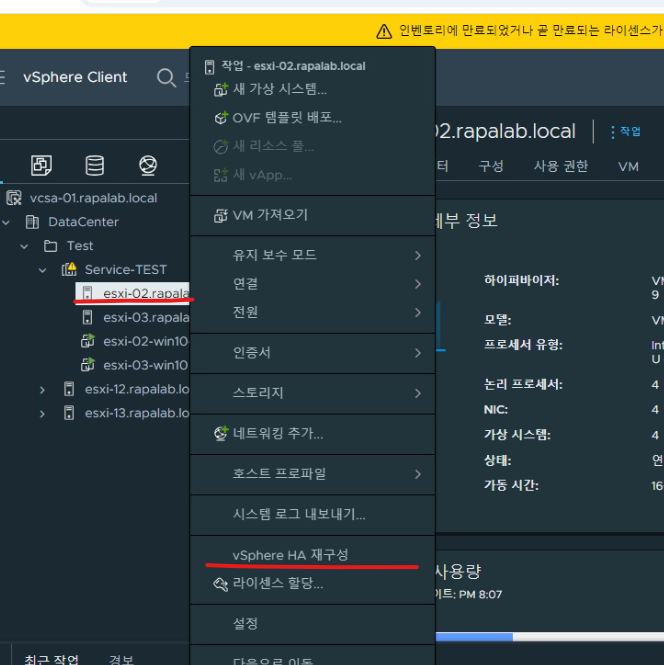Select 설정 menu entry
This screenshot has height=665, width=664.
click(x=313, y=624)
